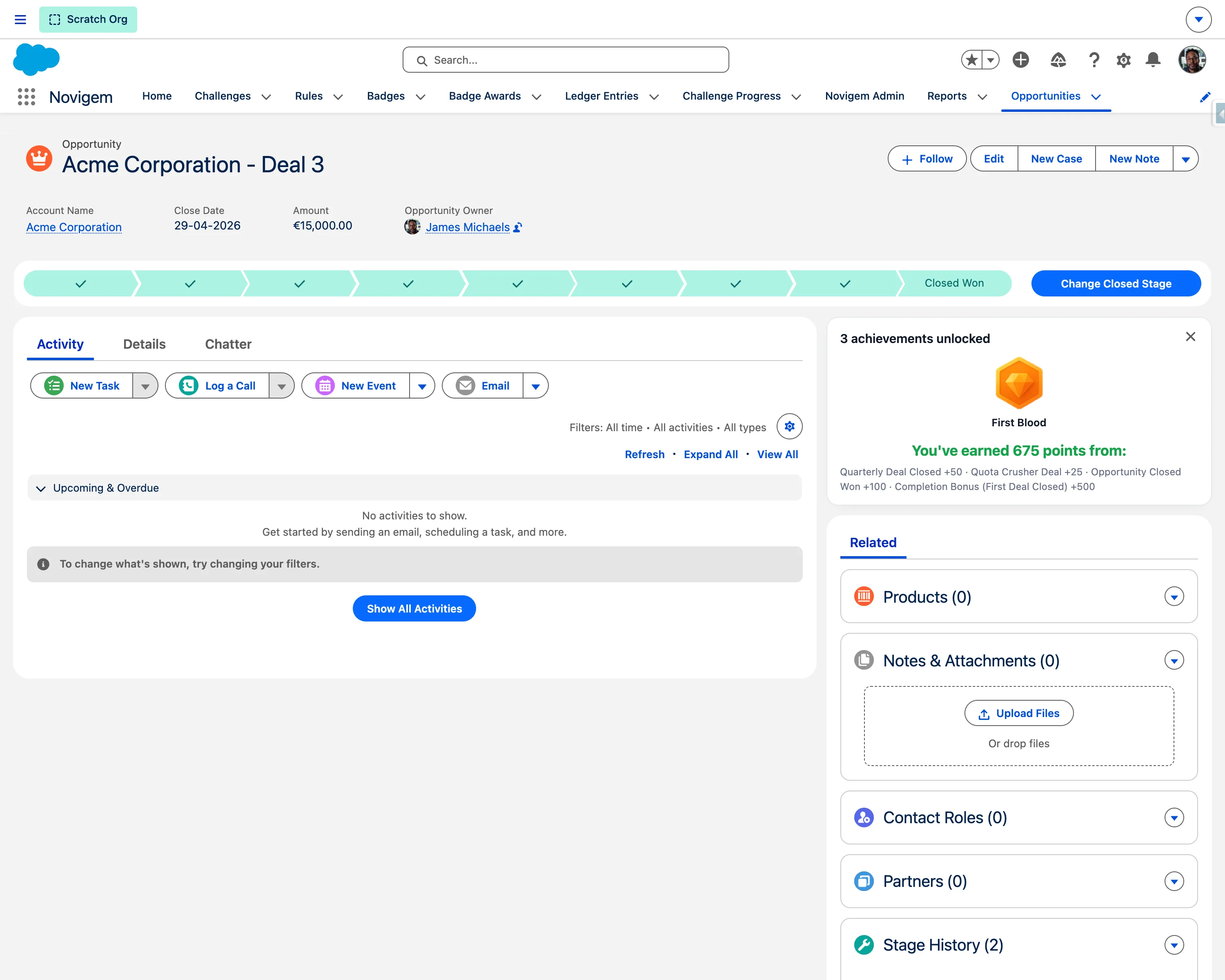Click the Scratch Org badge
1225x980 pixels.
(x=88, y=19)
